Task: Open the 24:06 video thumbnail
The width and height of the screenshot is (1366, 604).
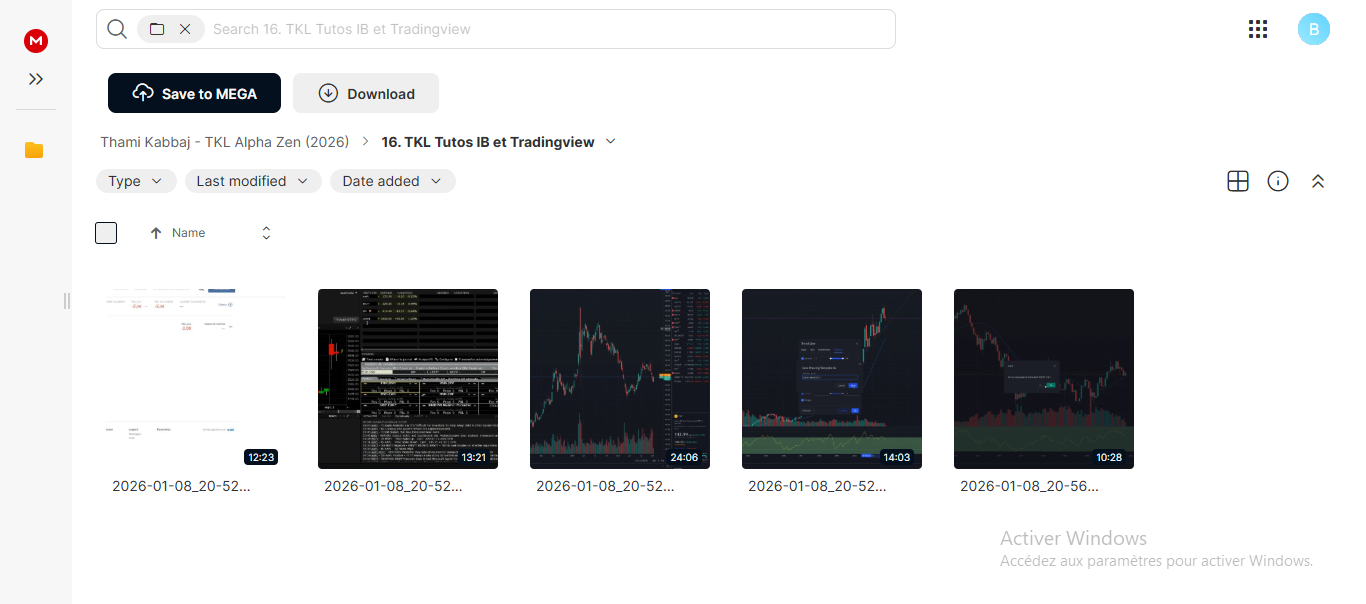Action: coord(620,379)
